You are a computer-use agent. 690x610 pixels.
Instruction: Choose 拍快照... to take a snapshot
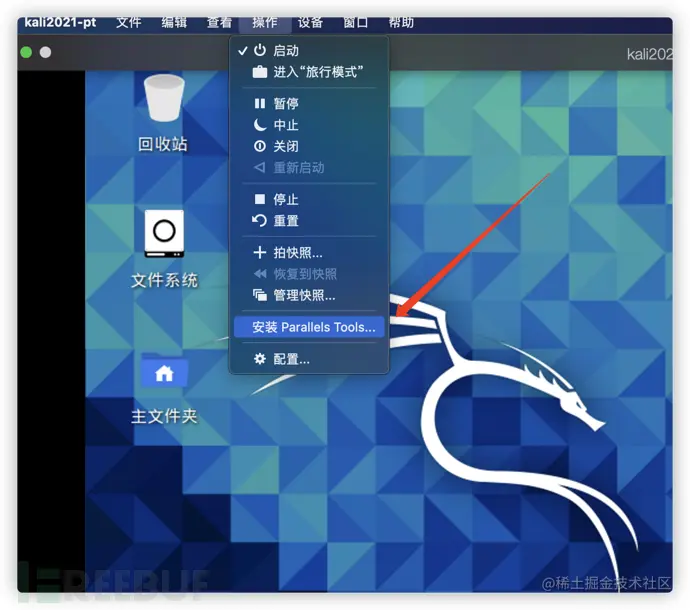point(309,253)
